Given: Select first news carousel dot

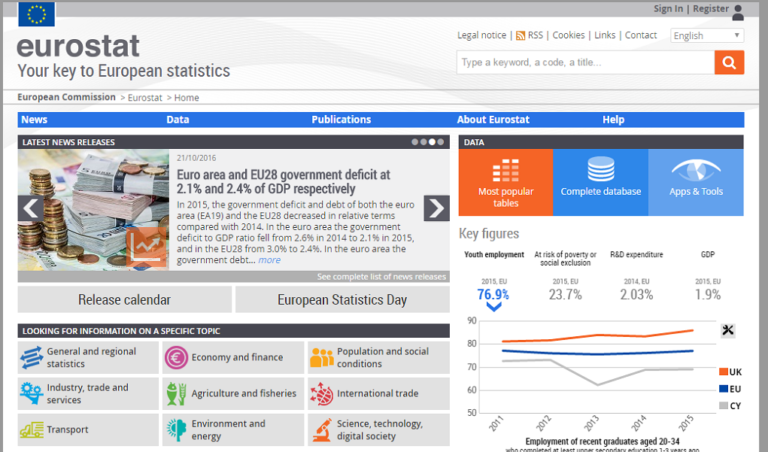Looking at the screenshot, I should coord(415,142).
